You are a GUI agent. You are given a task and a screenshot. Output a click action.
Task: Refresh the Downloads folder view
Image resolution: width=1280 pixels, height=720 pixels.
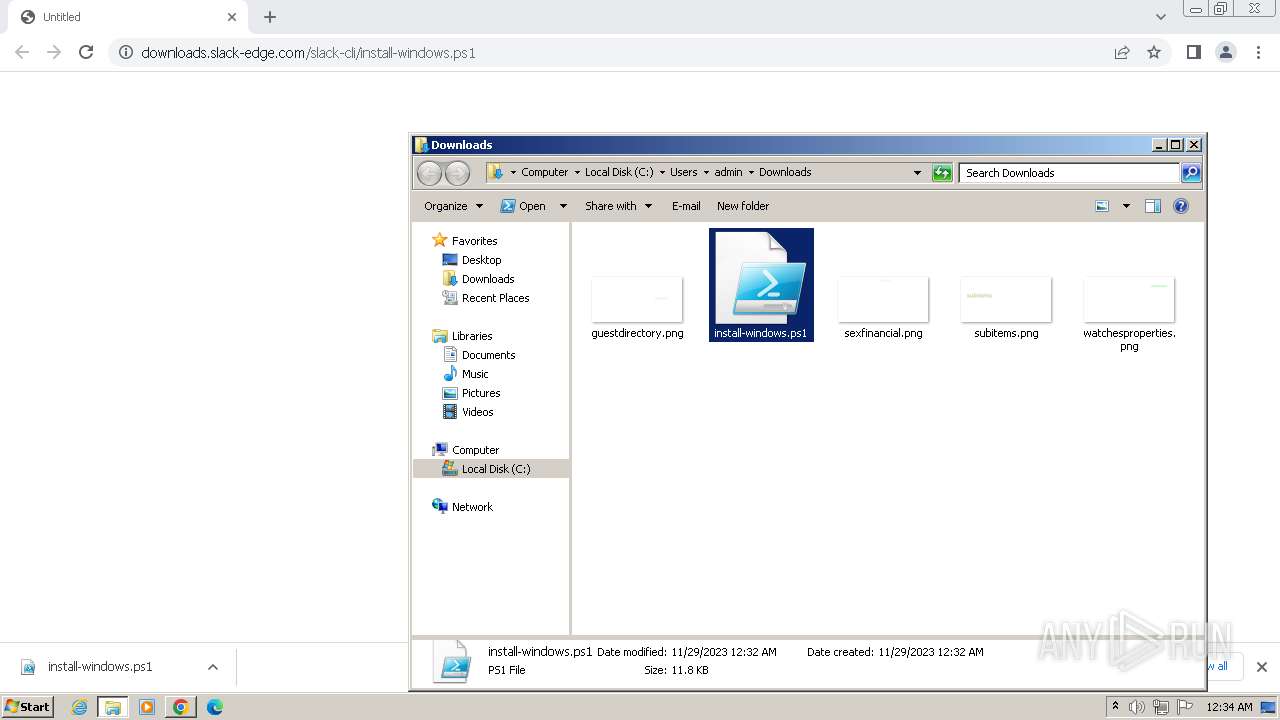point(942,173)
